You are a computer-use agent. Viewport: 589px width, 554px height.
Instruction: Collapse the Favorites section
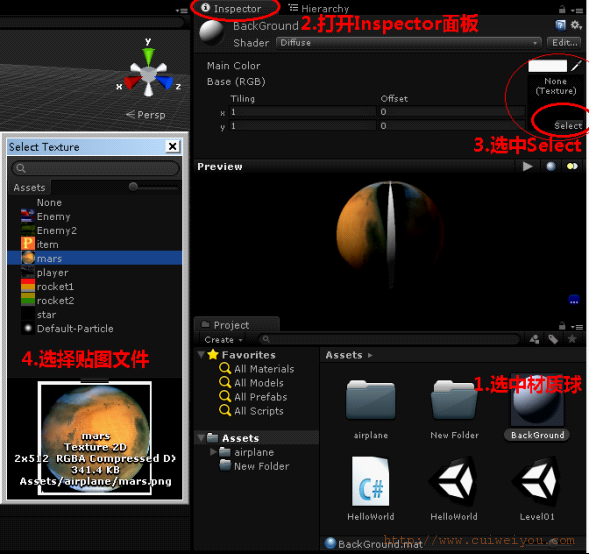(x=201, y=354)
